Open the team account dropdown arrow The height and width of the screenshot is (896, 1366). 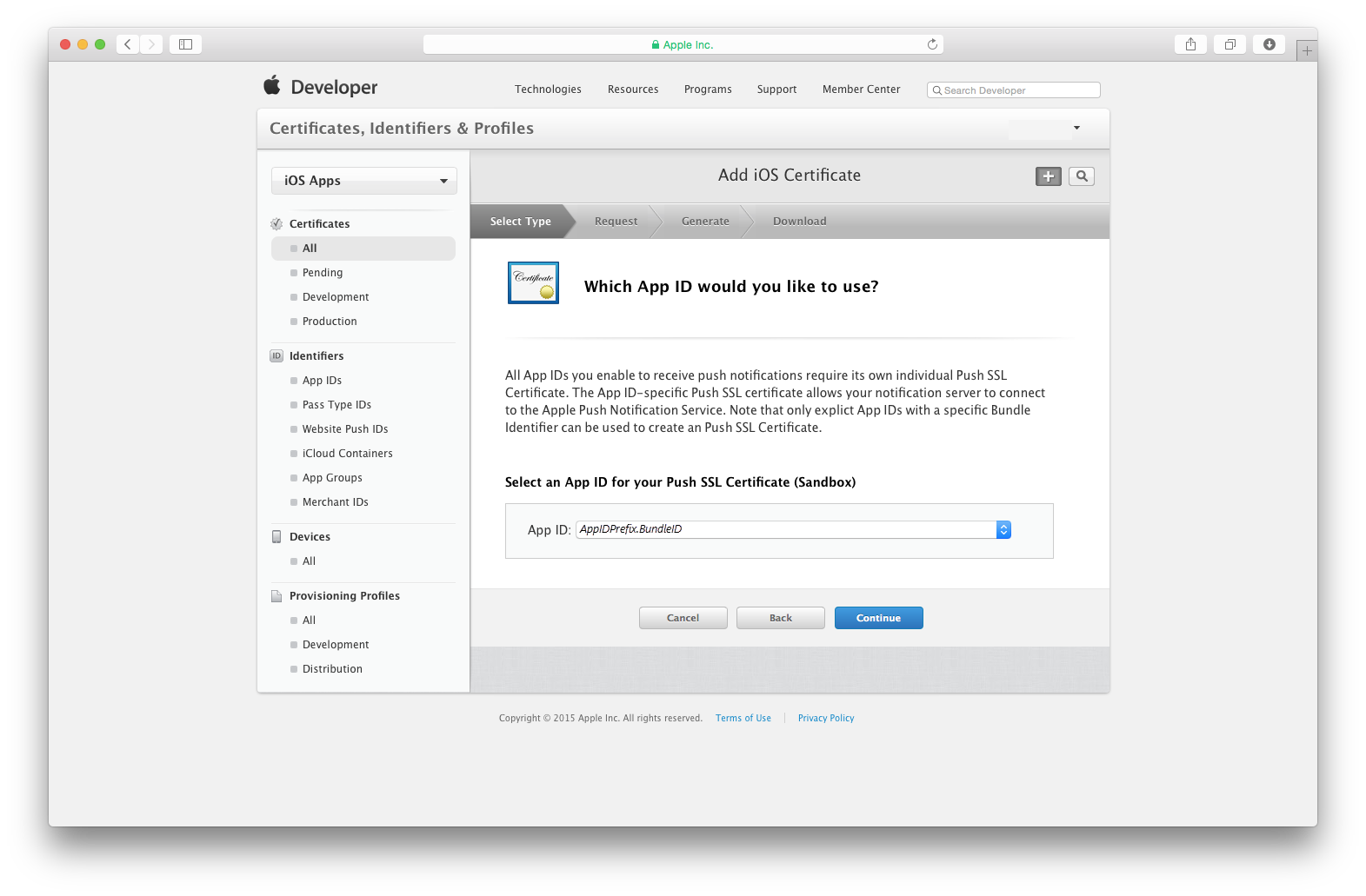pyautogui.click(x=1076, y=128)
